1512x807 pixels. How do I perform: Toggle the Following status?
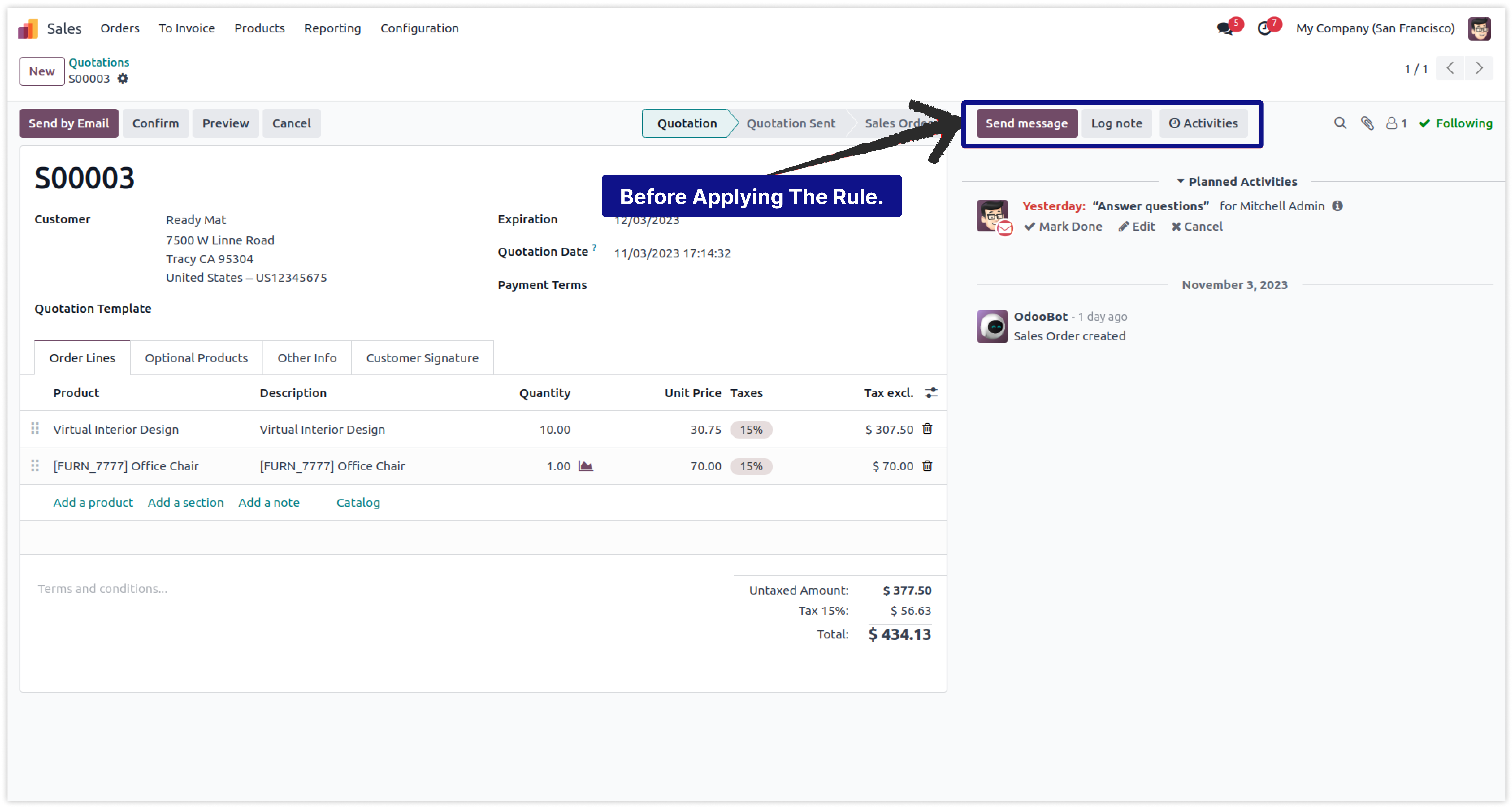click(1456, 123)
